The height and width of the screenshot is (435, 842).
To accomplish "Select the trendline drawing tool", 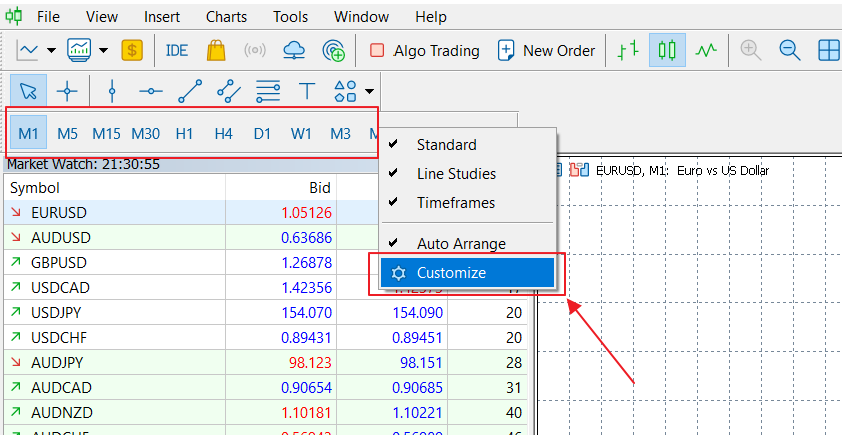I will pyautogui.click(x=189, y=92).
